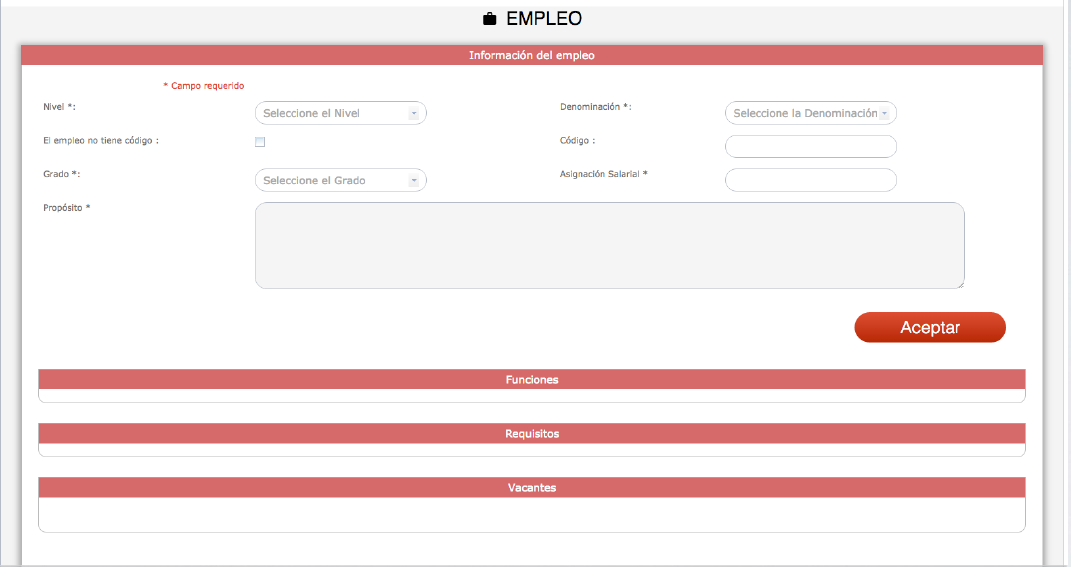Click inside the Propósito text area

point(609,245)
